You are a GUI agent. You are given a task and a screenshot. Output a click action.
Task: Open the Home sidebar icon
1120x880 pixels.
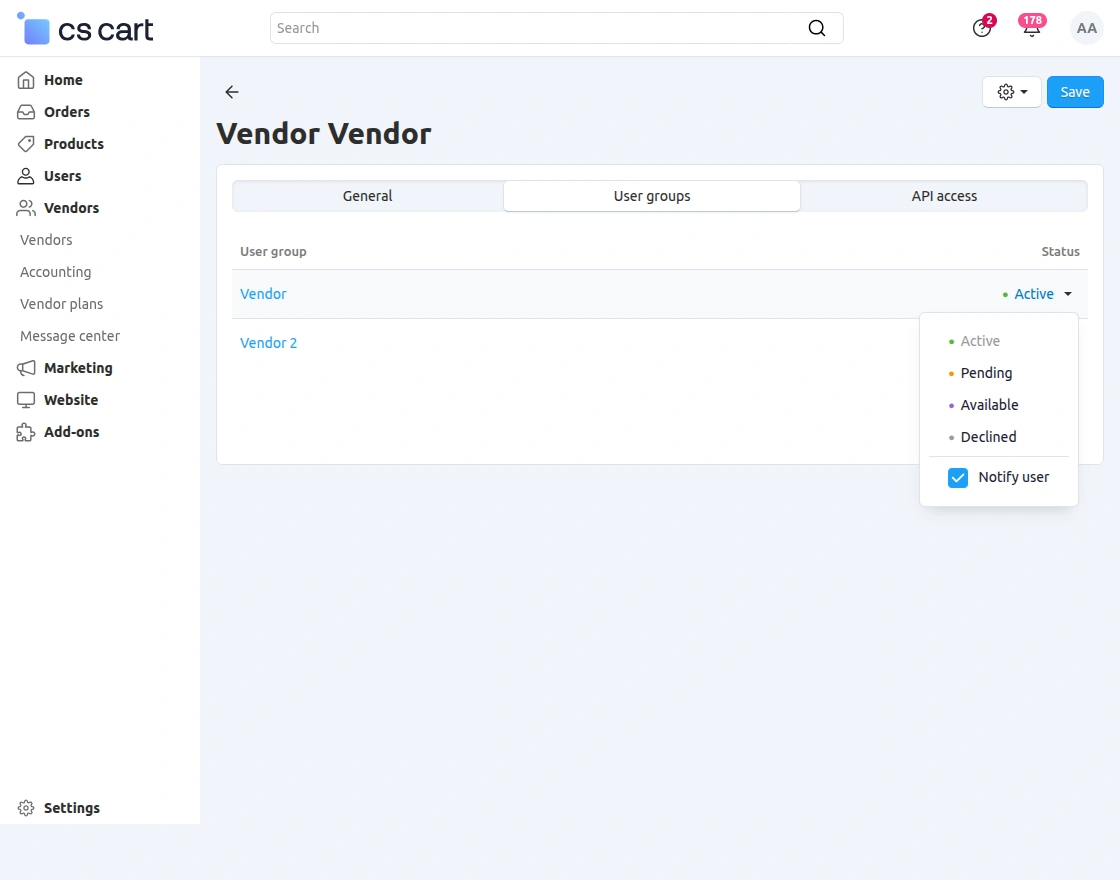(26, 80)
